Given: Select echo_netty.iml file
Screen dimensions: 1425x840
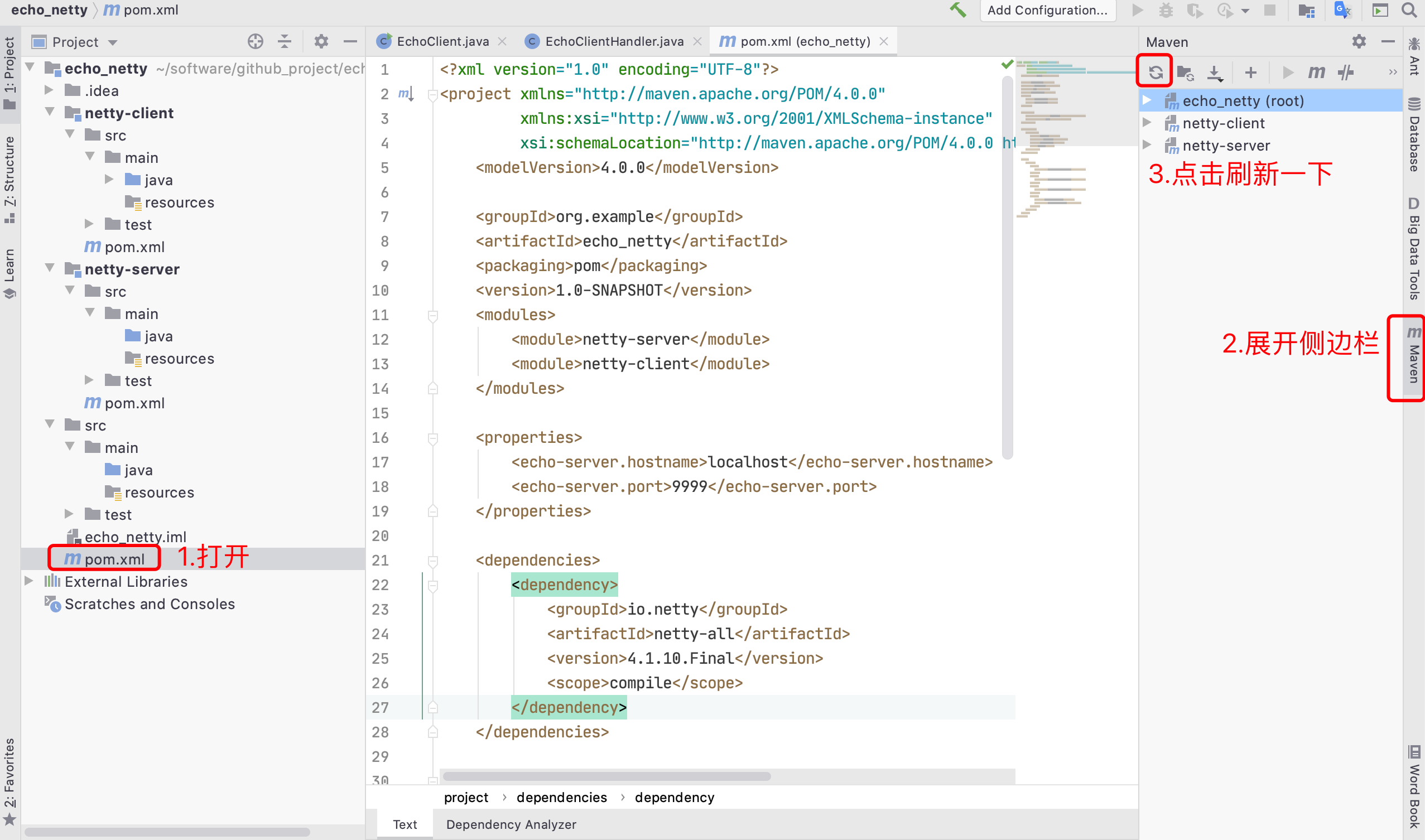Looking at the screenshot, I should pos(136,537).
